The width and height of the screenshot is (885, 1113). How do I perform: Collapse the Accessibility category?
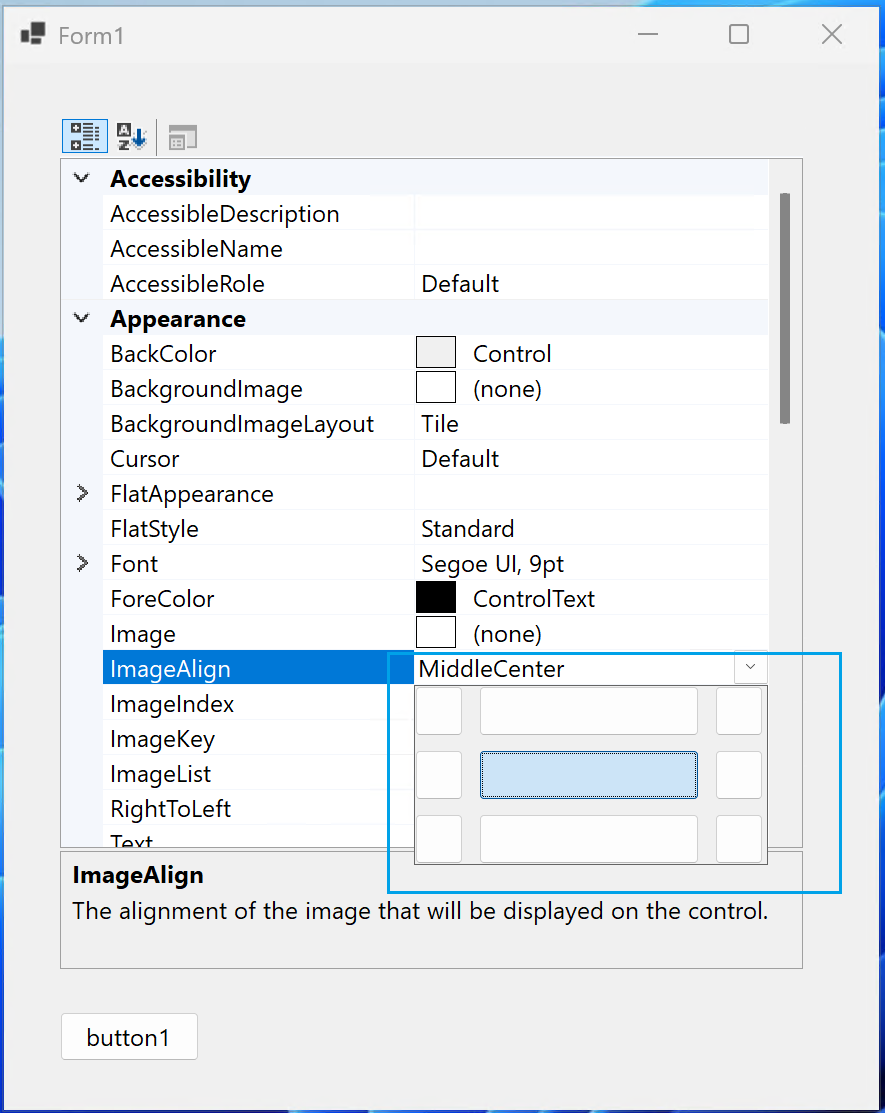[x=83, y=178]
